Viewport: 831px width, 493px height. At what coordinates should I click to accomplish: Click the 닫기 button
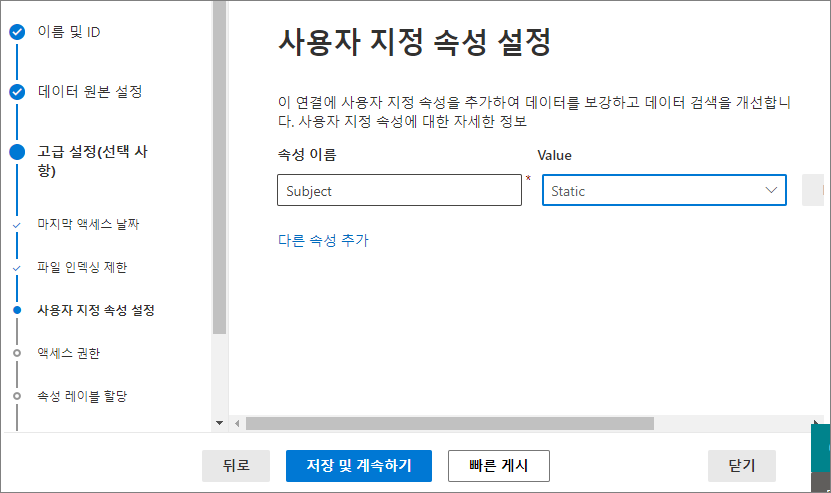tap(742, 466)
